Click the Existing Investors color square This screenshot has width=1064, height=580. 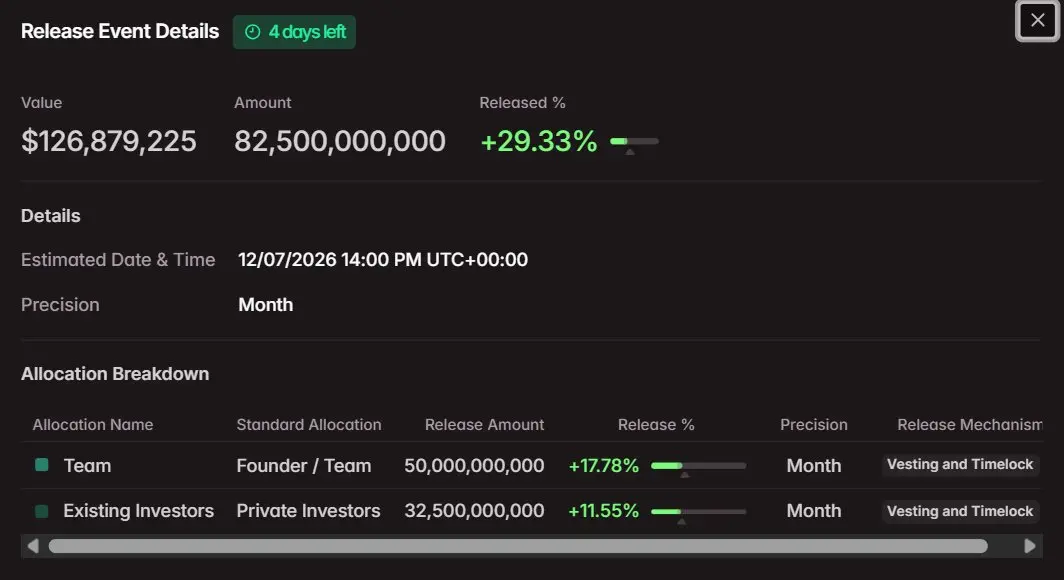click(41, 511)
